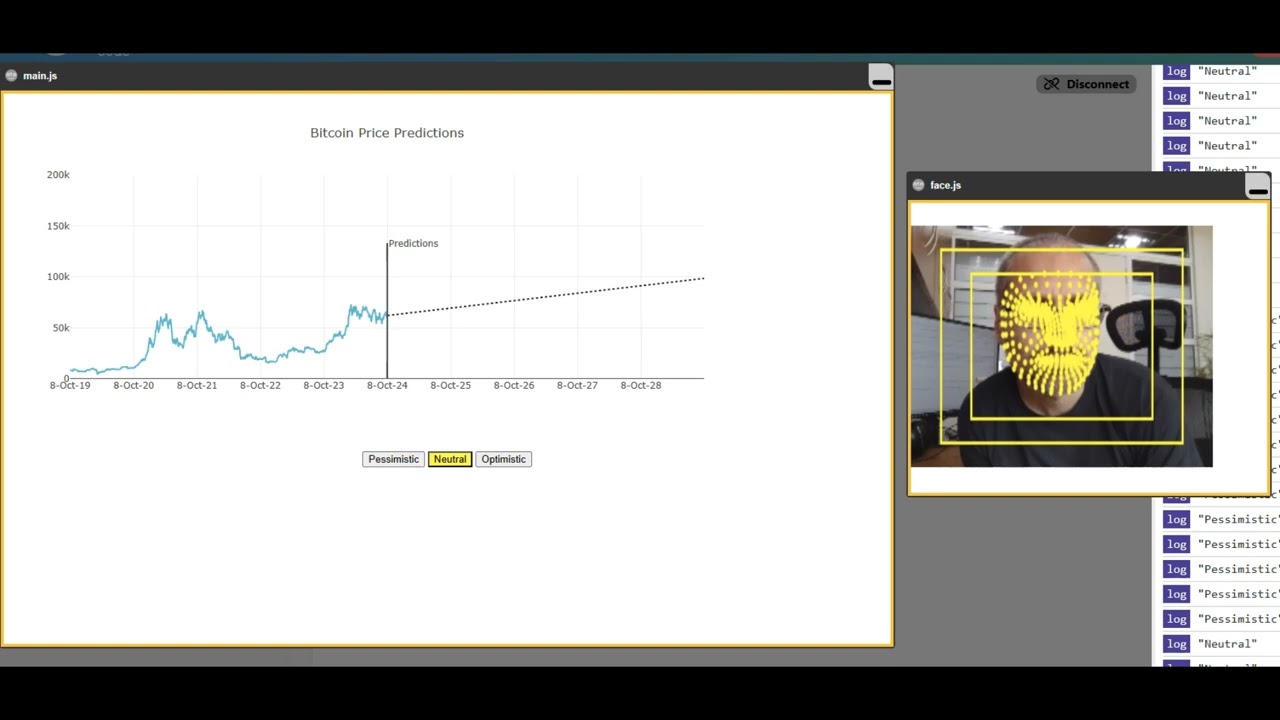Click the 8-Oct-22 x-axis label
Image resolution: width=1280 pixels, height=720 pixels.
coord(260,385)
